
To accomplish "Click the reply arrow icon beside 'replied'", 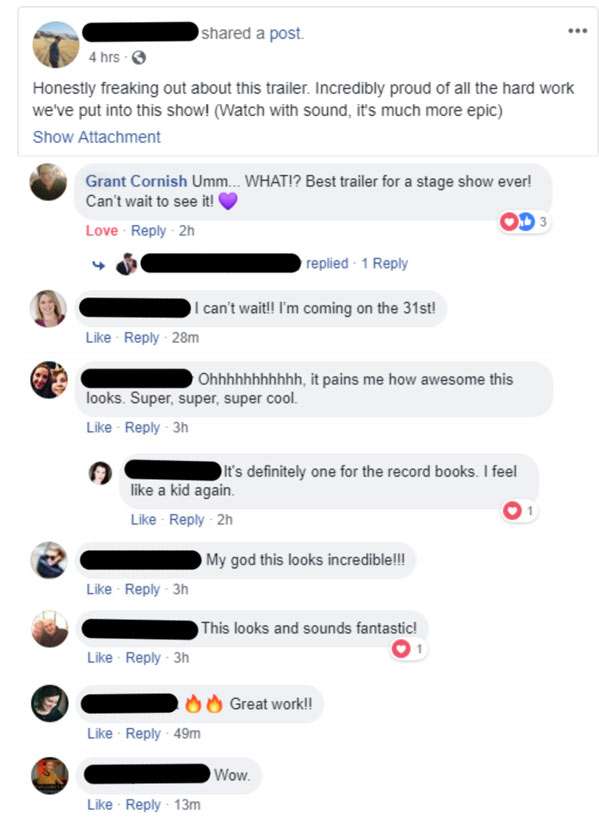I will 98,265.
